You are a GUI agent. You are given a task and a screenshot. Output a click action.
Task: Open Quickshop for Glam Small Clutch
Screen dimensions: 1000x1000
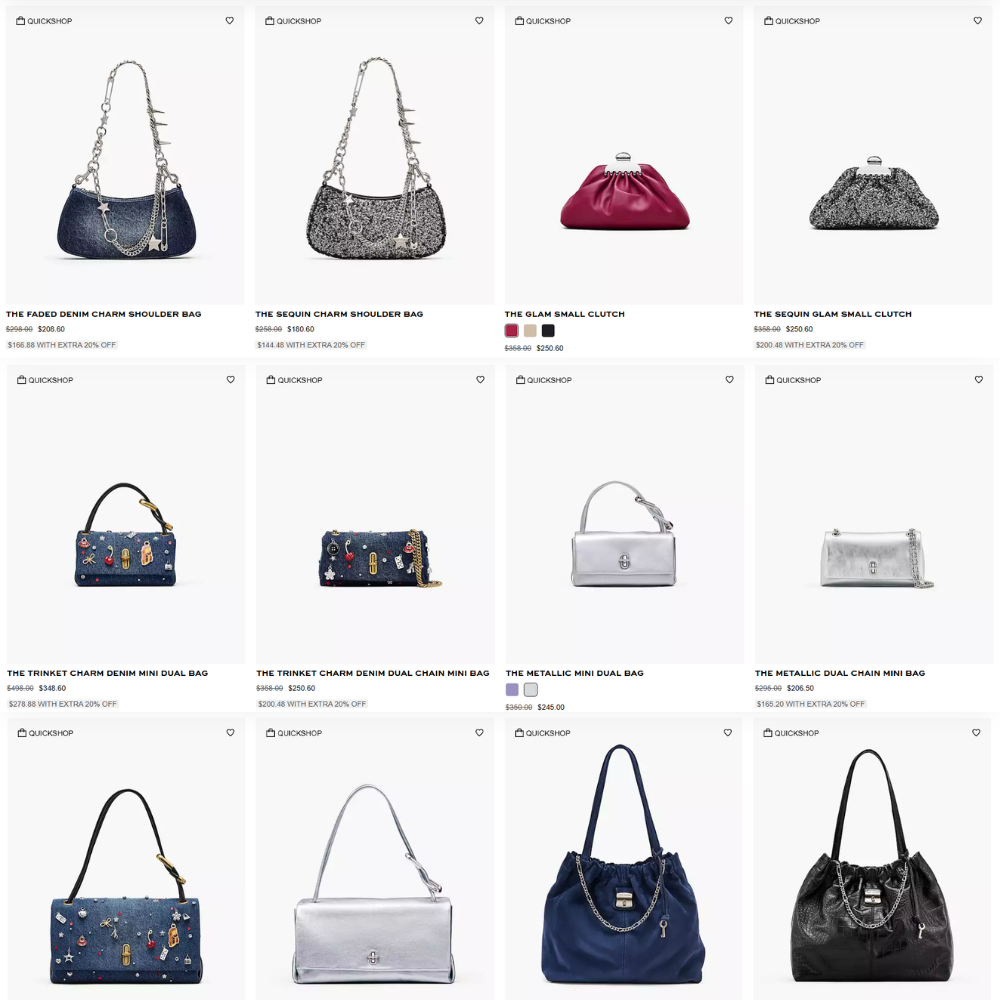[543, 21]
